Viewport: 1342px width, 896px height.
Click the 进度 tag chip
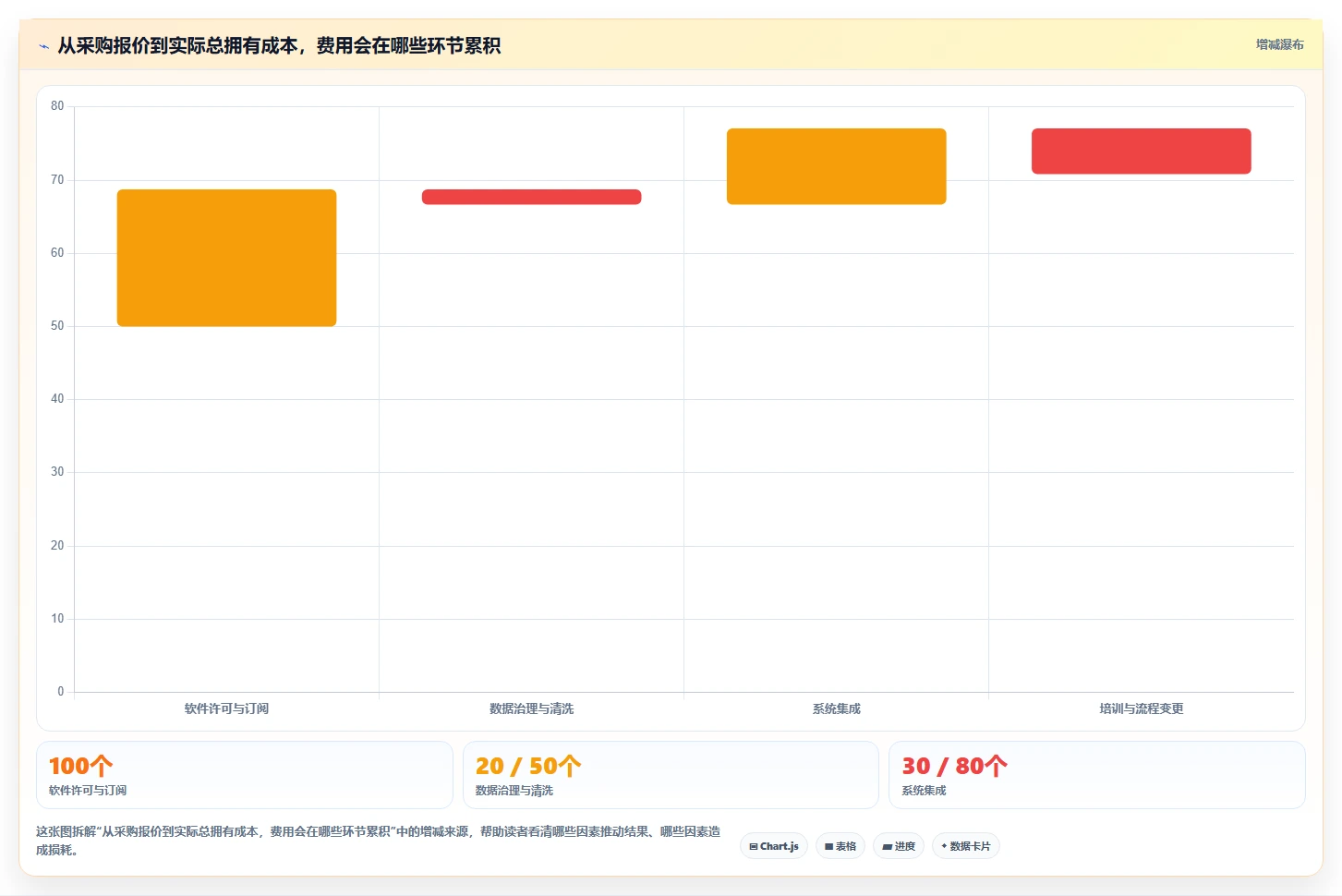click(899, 846)
